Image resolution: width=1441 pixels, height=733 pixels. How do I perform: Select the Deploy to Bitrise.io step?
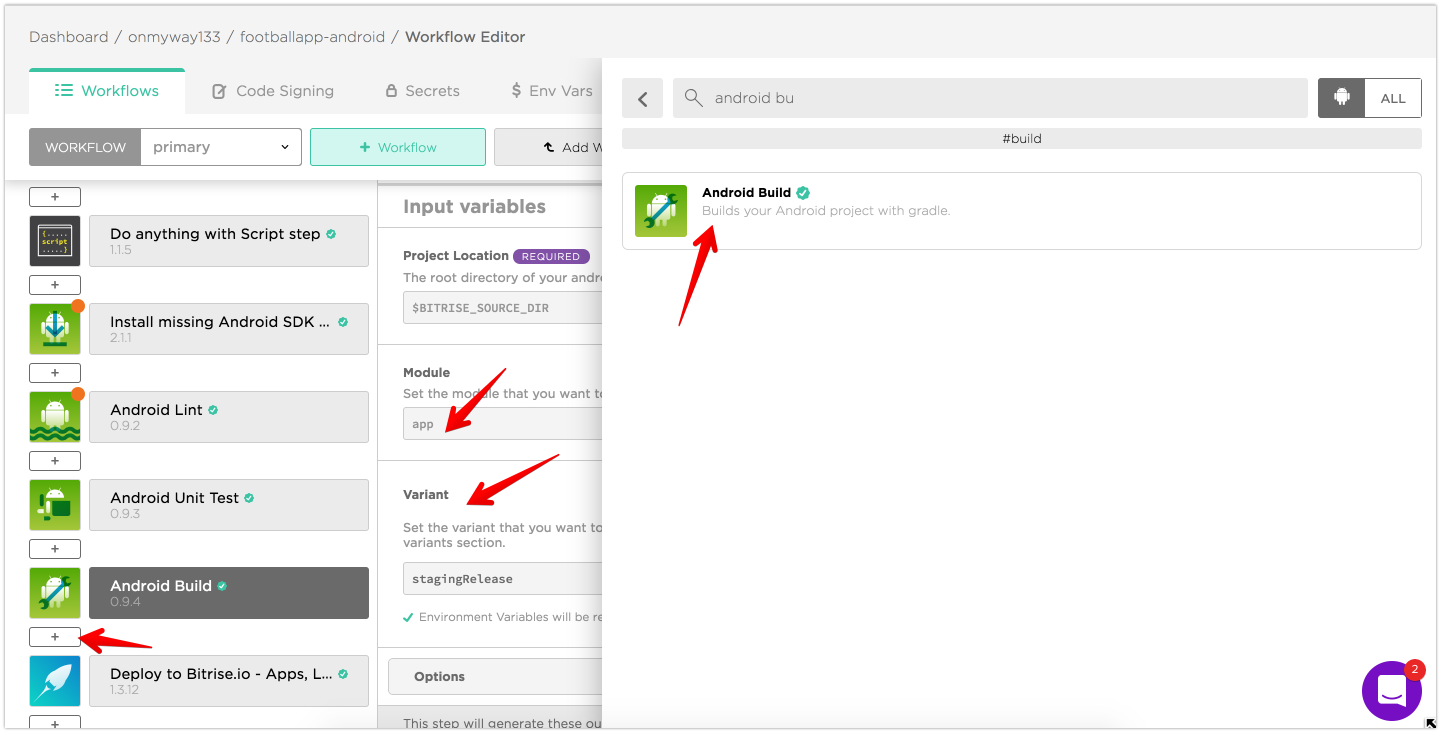pyautogui.click(x=229, y=681)
